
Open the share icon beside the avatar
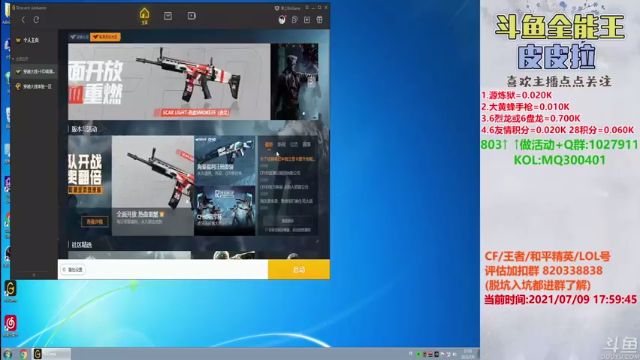pyautogui.click(x=294, y=19)
